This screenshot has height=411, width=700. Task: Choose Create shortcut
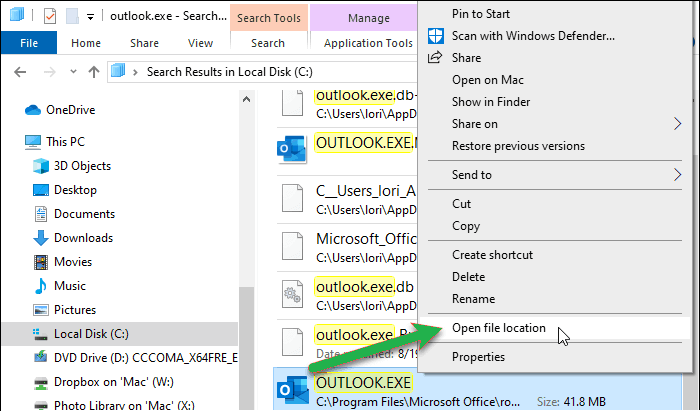click(x=492, y=255)
